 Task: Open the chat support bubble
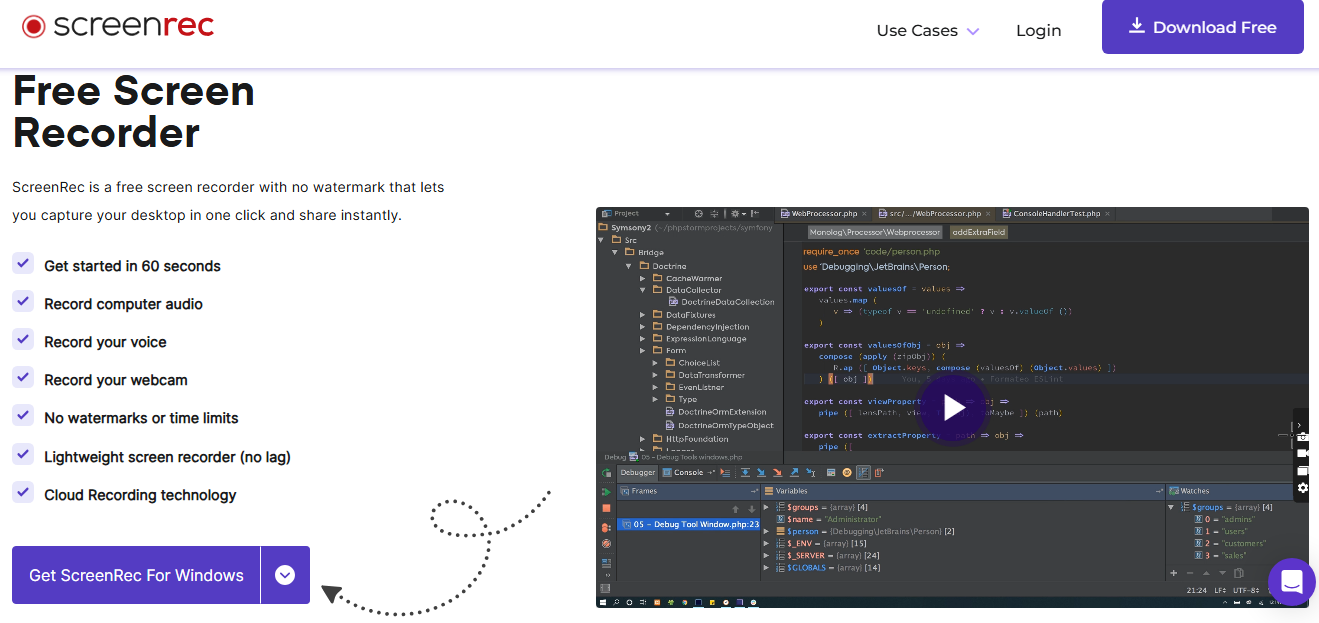tap(1291, 582)
